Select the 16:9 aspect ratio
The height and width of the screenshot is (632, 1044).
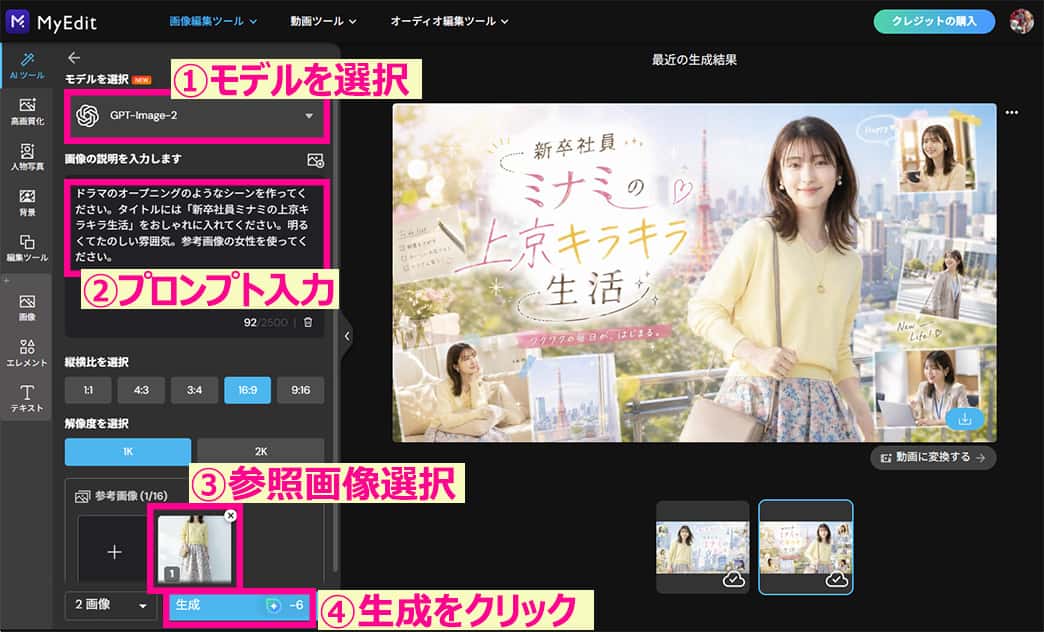coord(248,390)
